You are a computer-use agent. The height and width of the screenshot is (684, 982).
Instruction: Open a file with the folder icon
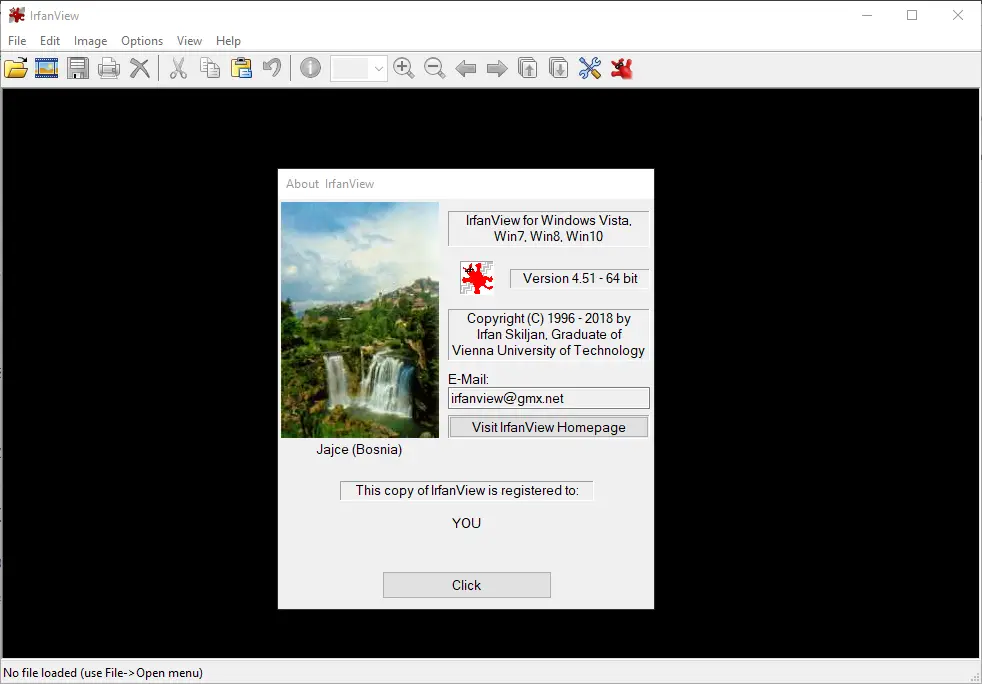pyautogui.click(x=16, y=68)
